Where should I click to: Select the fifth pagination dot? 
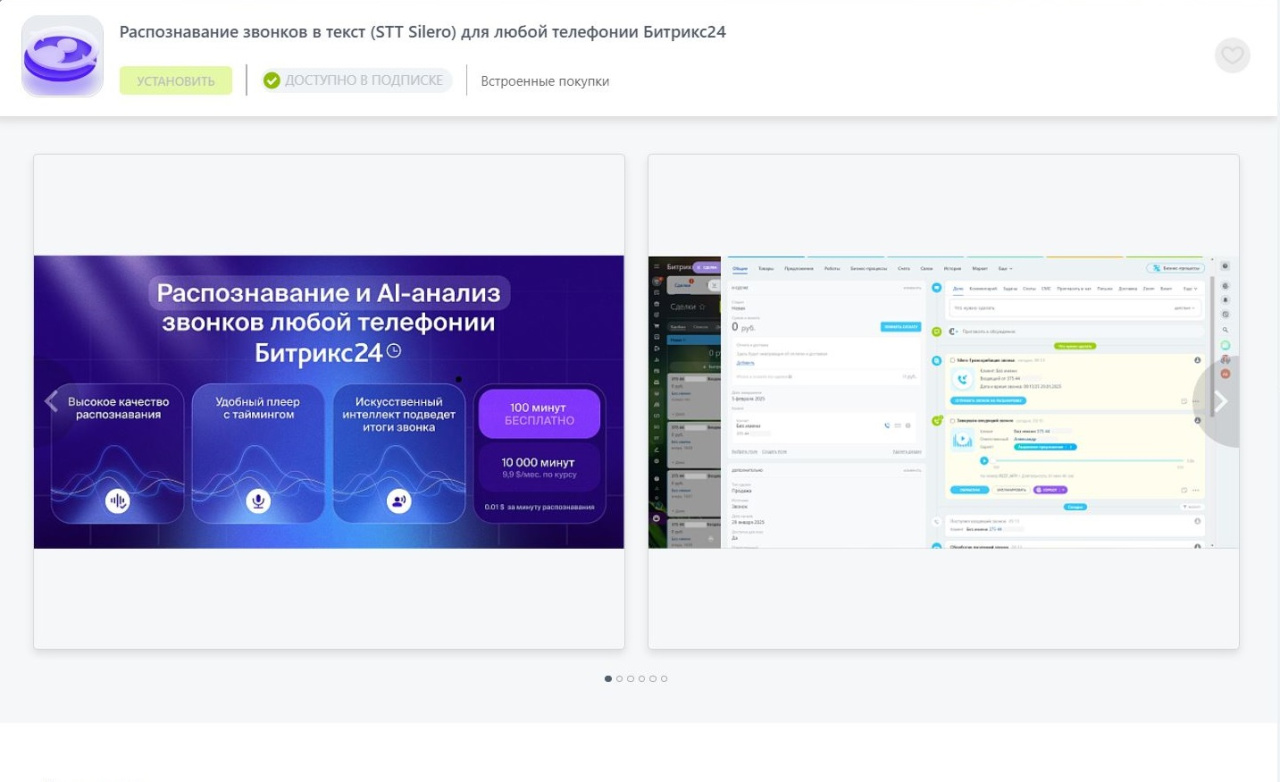tap(652, 679)
